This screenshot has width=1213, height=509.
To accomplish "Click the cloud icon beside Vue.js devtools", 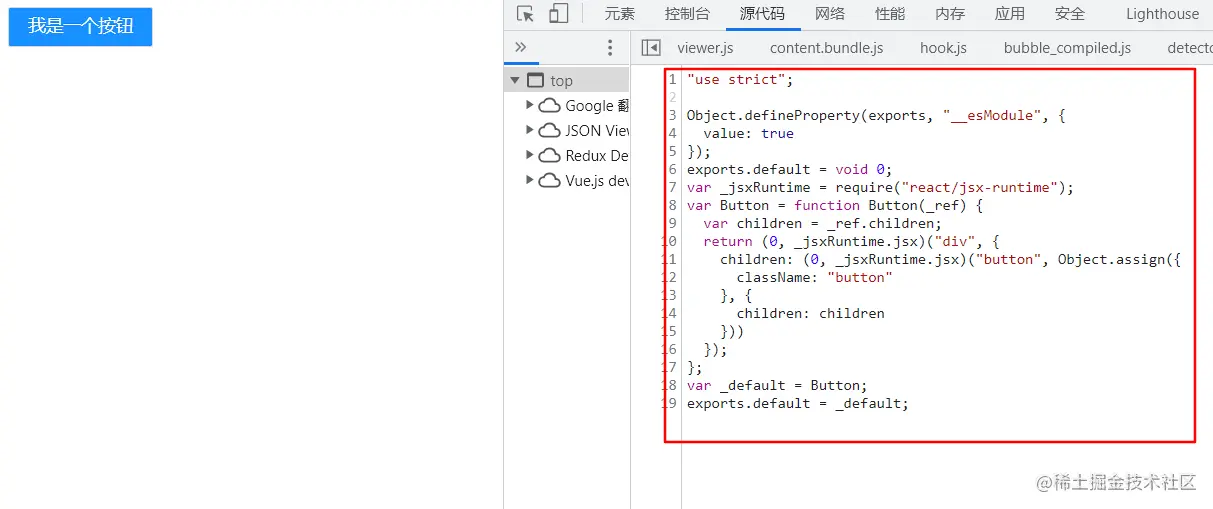I will point(549,181).
